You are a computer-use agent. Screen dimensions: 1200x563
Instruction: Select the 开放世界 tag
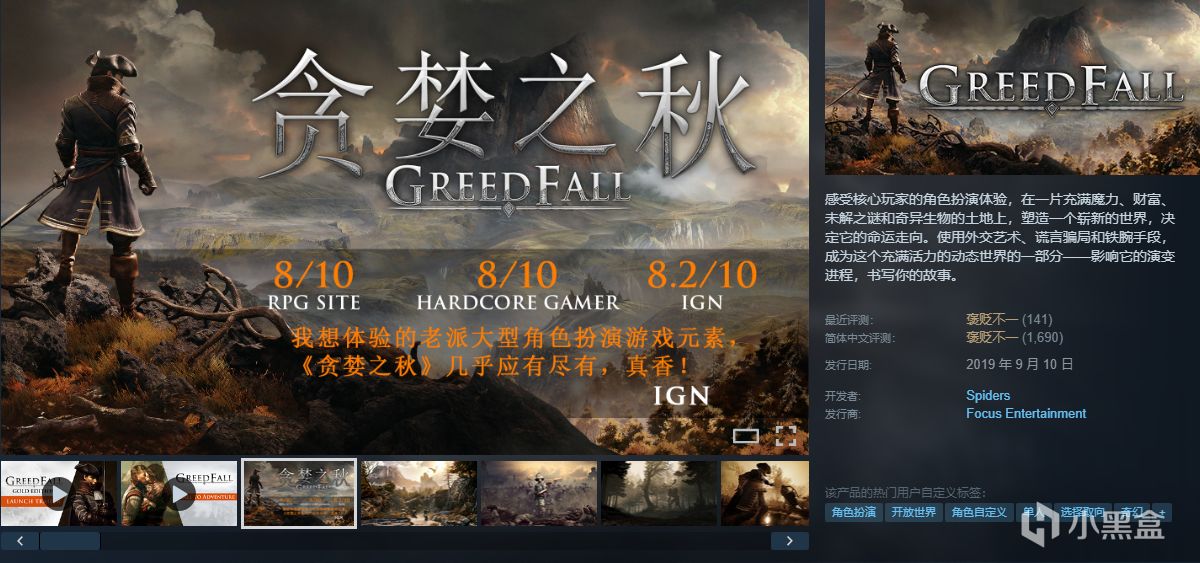tap(914, 512)
